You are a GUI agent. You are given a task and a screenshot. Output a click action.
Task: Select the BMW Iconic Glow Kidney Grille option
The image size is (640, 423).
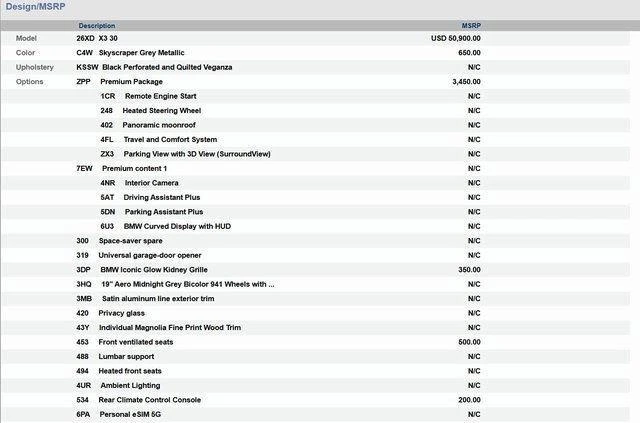click(153, 269)
